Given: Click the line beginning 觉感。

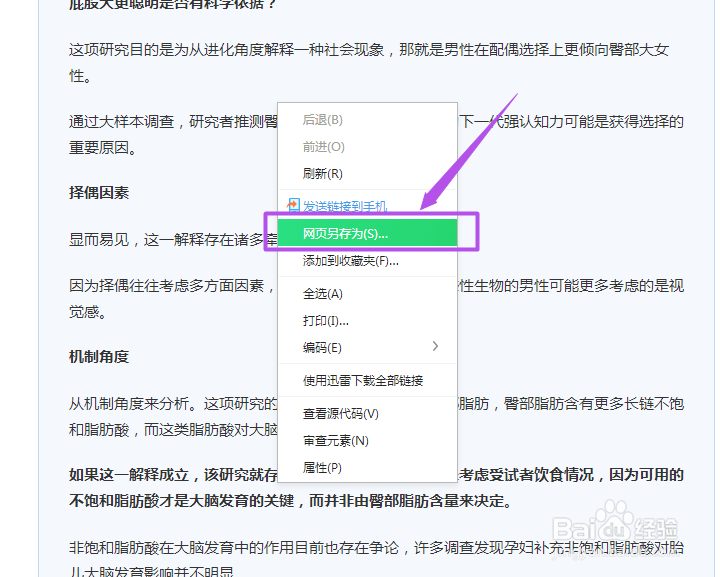Looking at the screenshot, I should (88, 312).
